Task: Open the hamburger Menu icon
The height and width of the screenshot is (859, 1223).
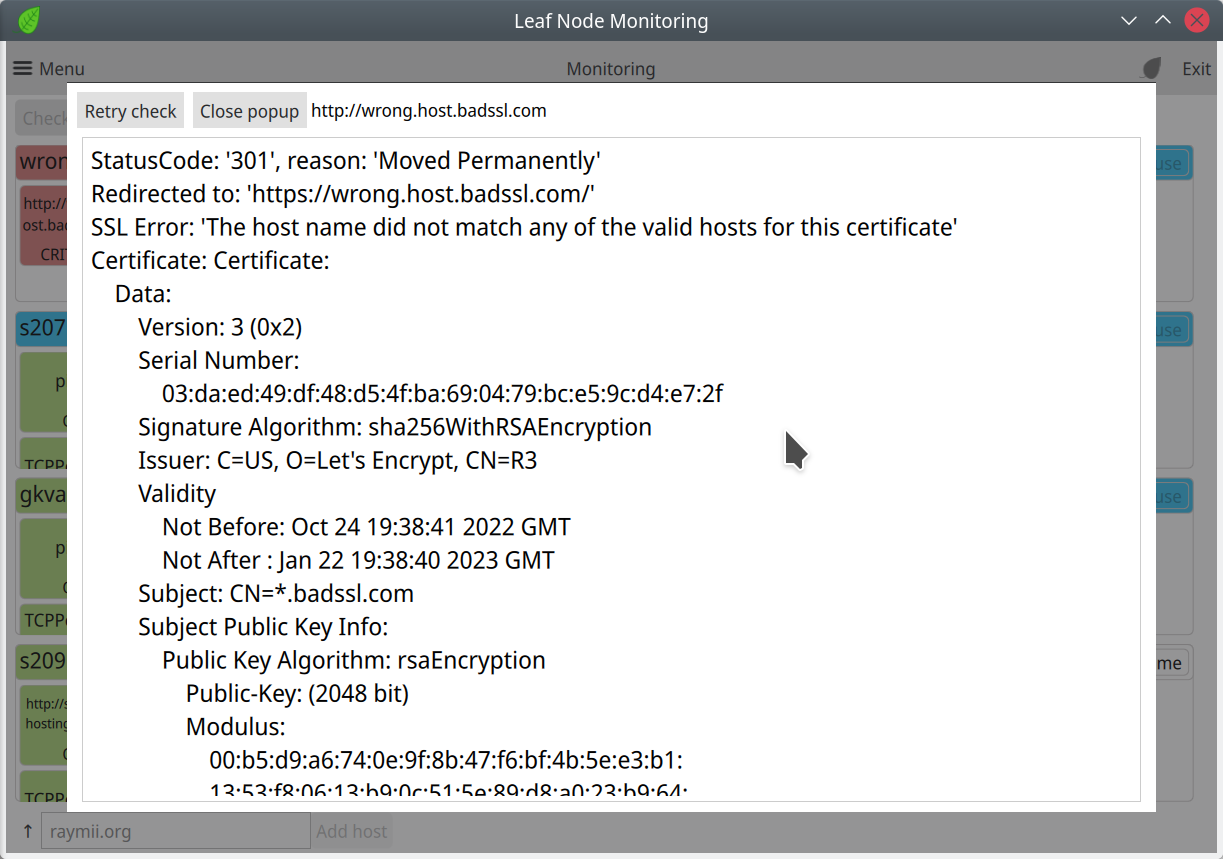Action: click(x=22, y=68)
